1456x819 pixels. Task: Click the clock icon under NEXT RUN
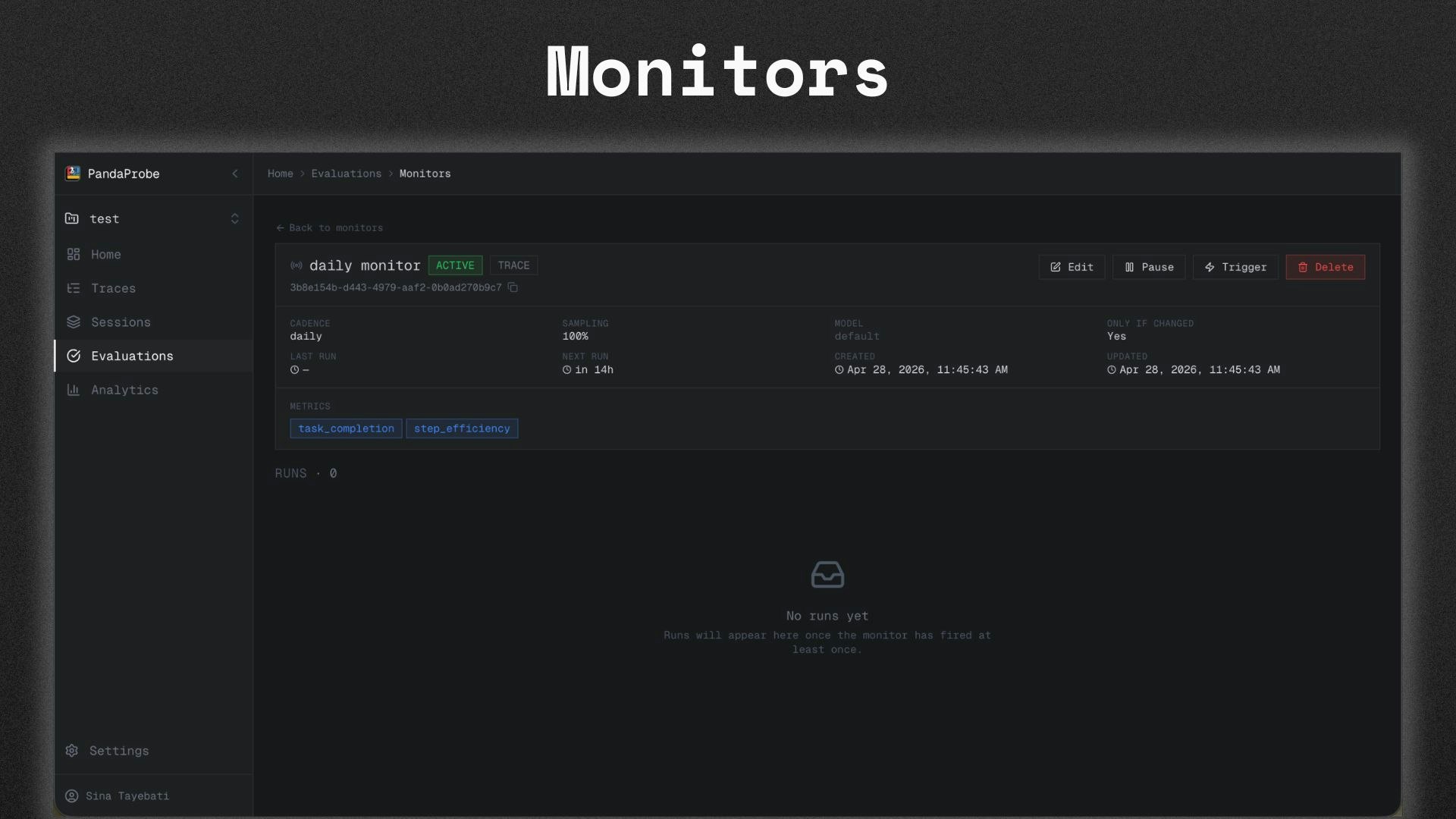(566, 370)
